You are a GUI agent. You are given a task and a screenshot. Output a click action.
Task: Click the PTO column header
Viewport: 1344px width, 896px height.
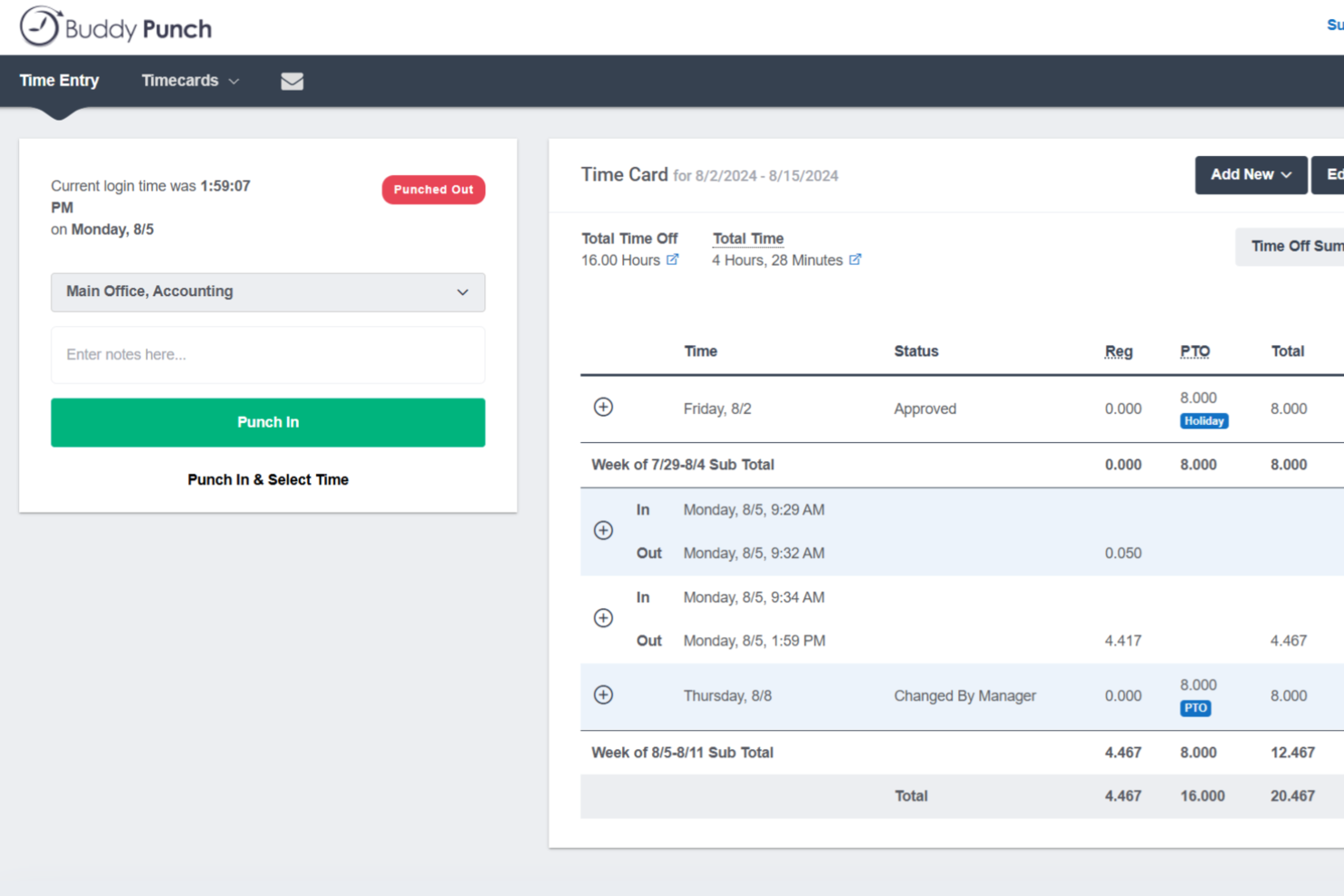click(1195, 351)
